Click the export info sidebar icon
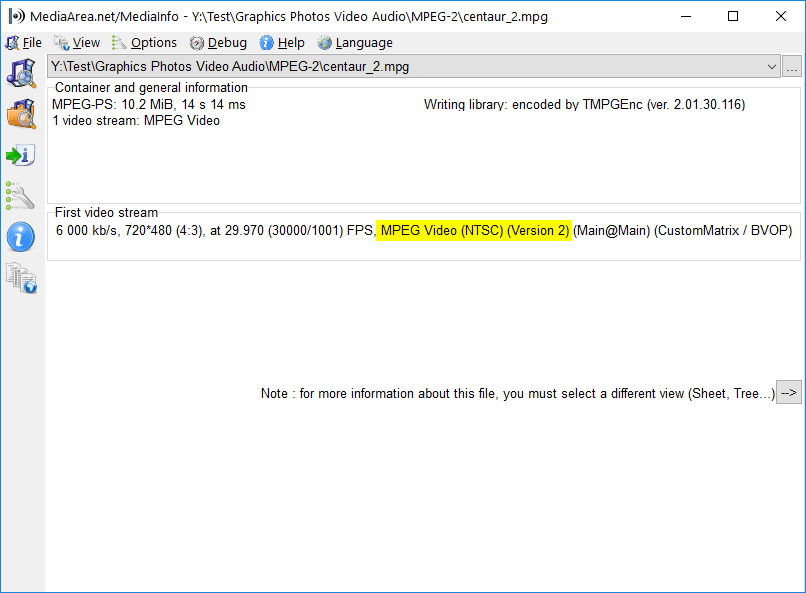Viewport: 806px width, 593px height. pyautogui.click(x=21, y=155)
